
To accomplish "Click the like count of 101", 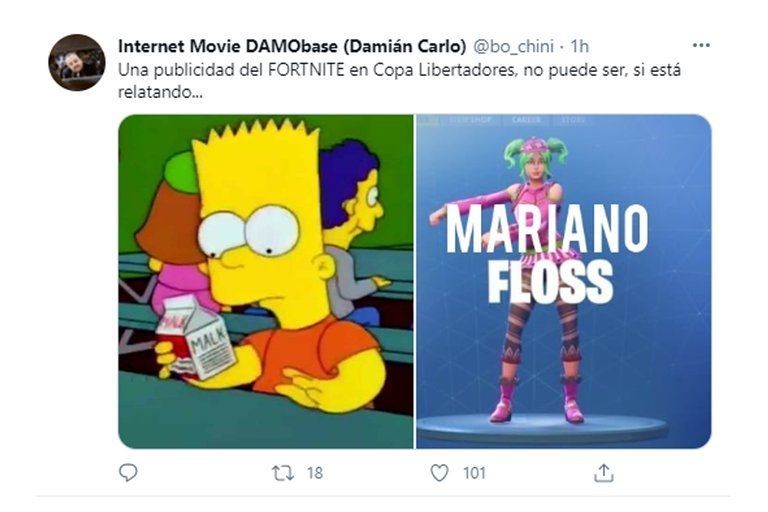I will (x=474, y=473).
